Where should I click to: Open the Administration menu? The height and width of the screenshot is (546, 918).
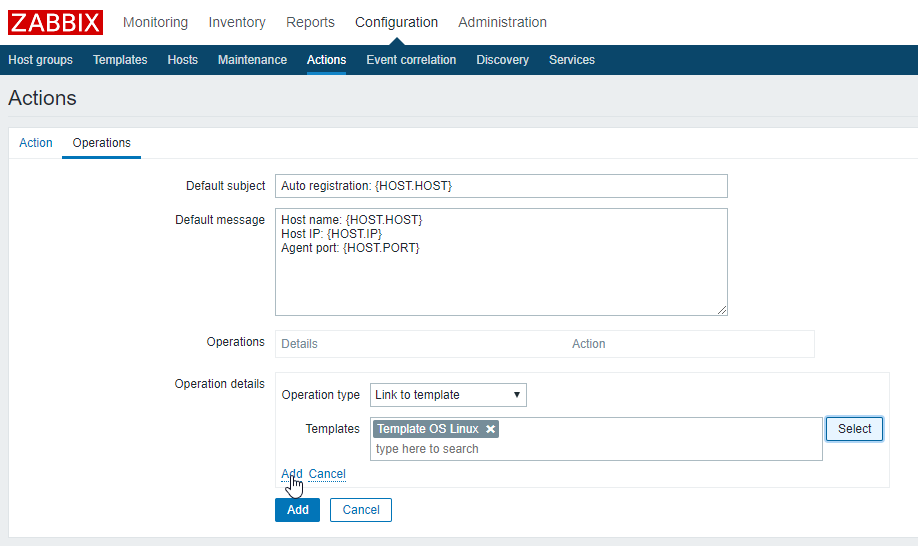(x=502, y=22)
